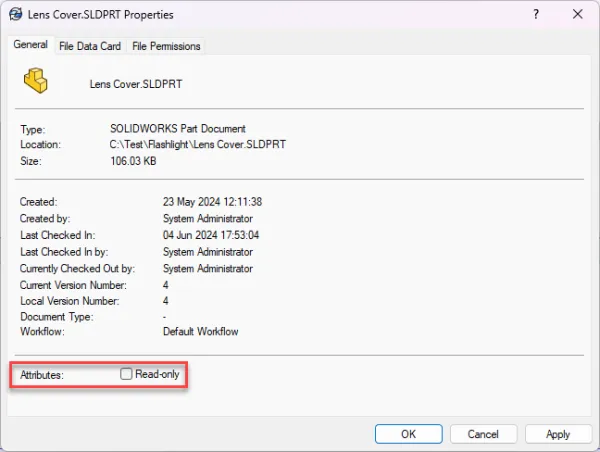Image resolution: width=600 pixels, height=452 pixels.
Task: Click the Cancel button
Action: pos(483,434)
